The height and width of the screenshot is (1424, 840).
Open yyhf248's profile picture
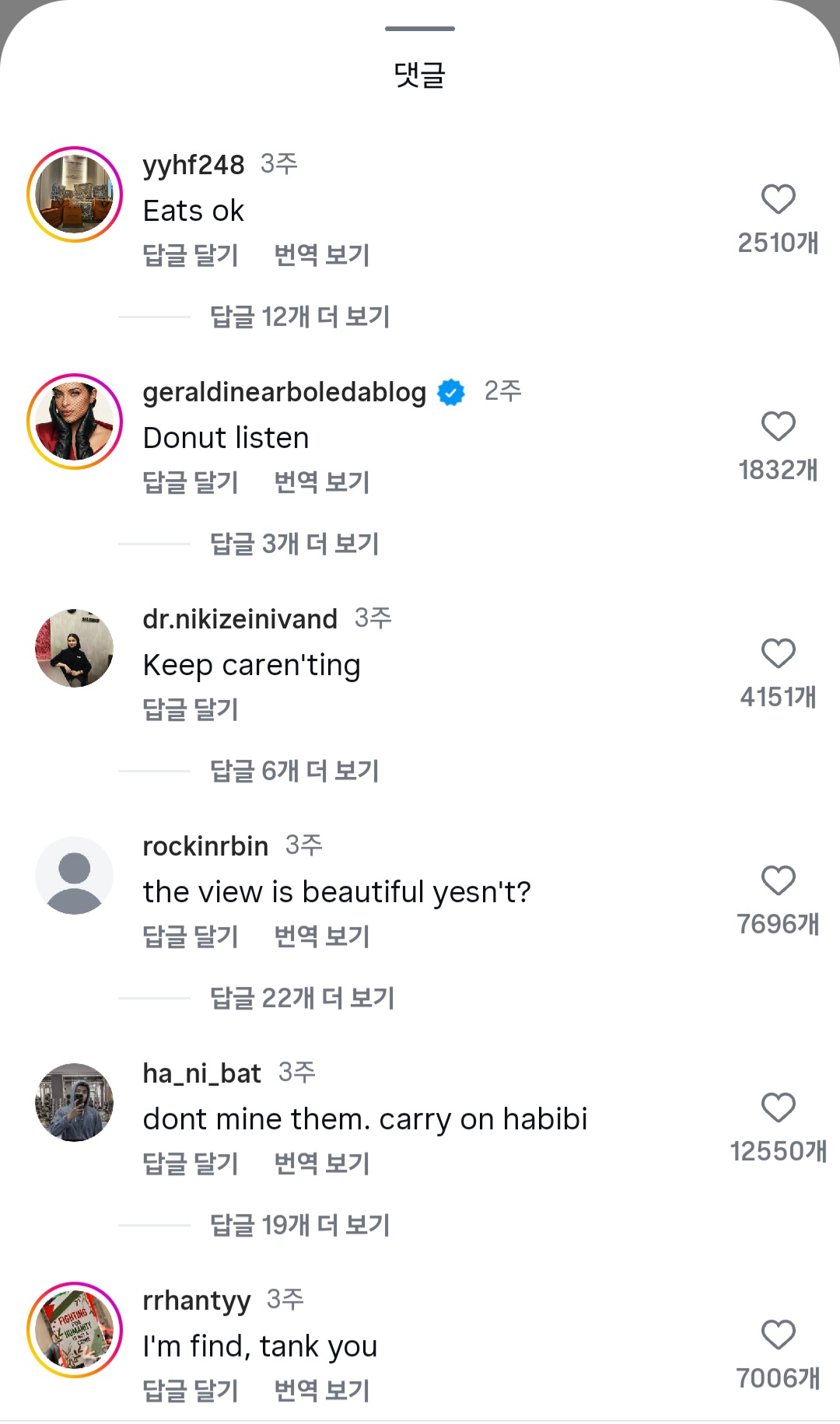tap(75, 194)
